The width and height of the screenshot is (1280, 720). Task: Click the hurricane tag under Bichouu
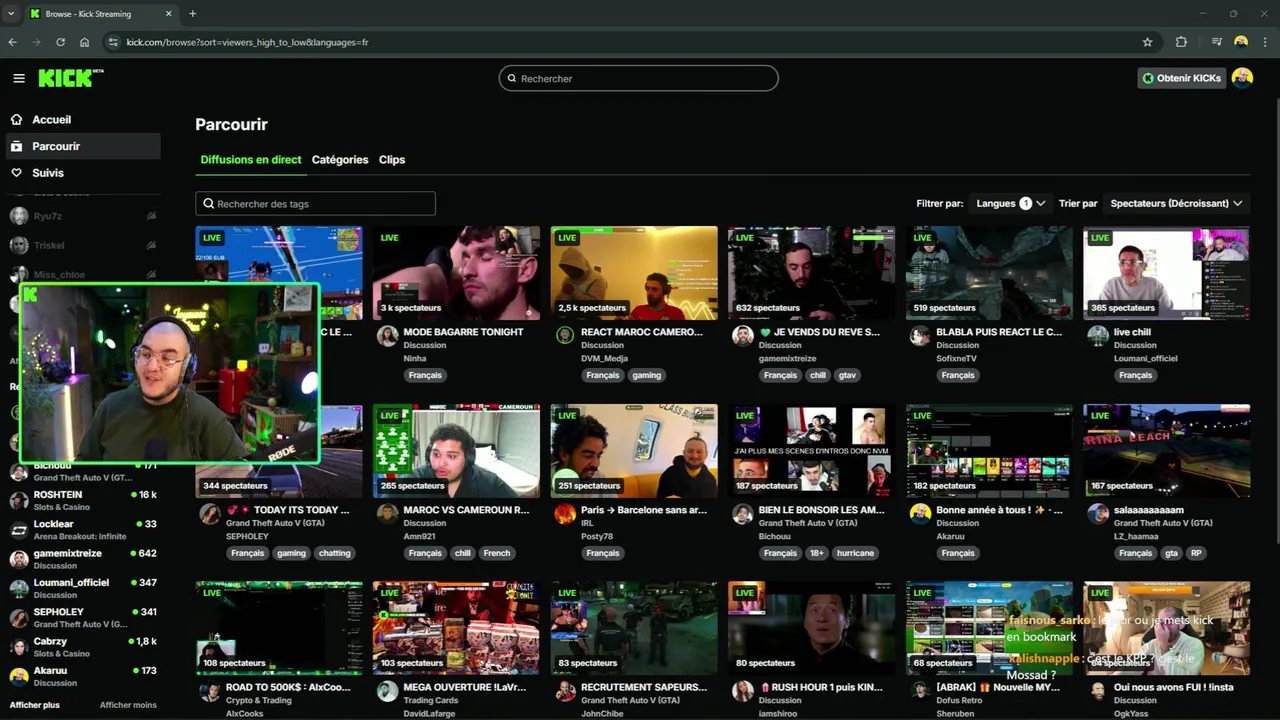855,553
